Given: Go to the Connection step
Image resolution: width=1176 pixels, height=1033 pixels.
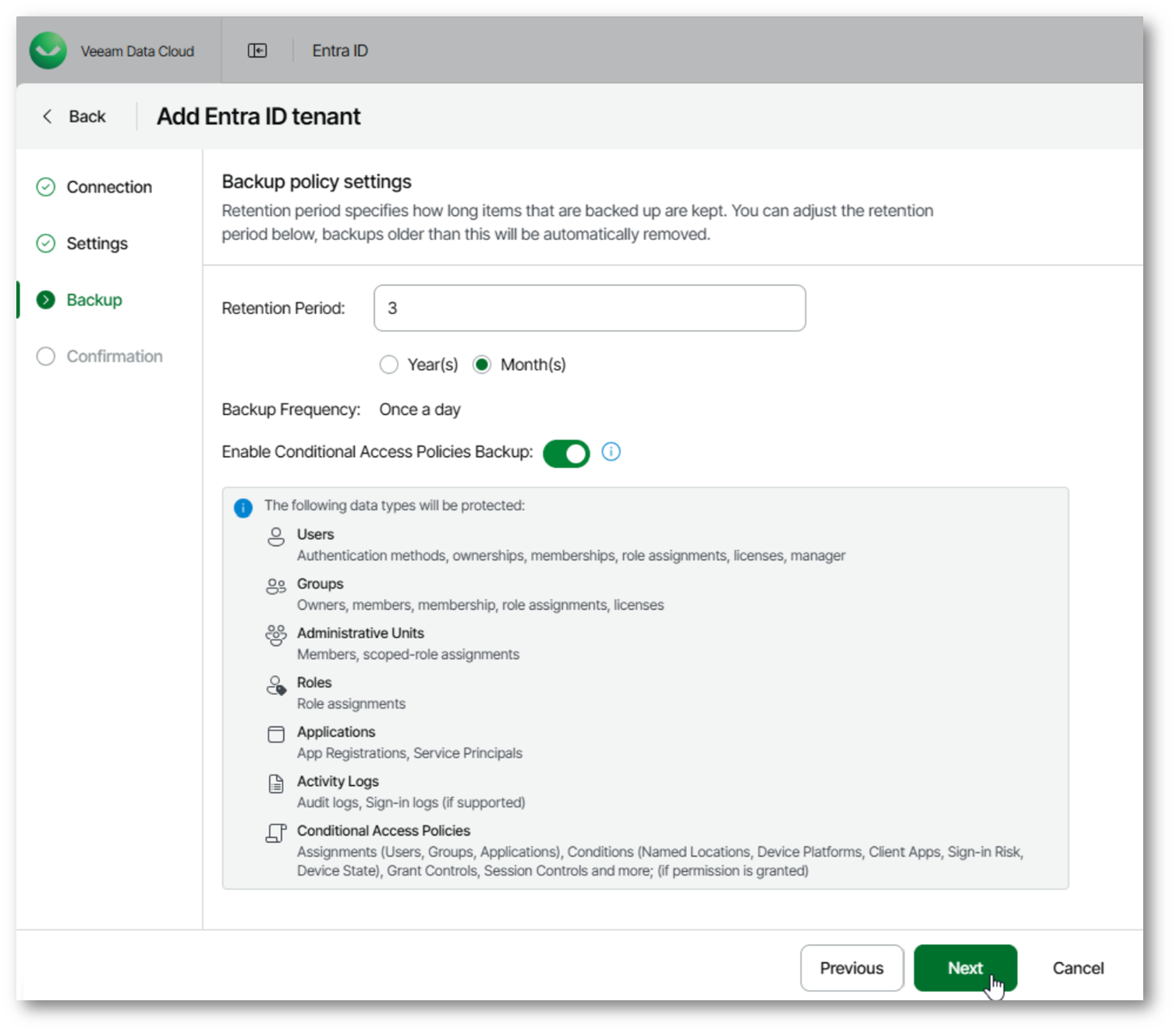Looking at the screenshot, I should point(108,187).
